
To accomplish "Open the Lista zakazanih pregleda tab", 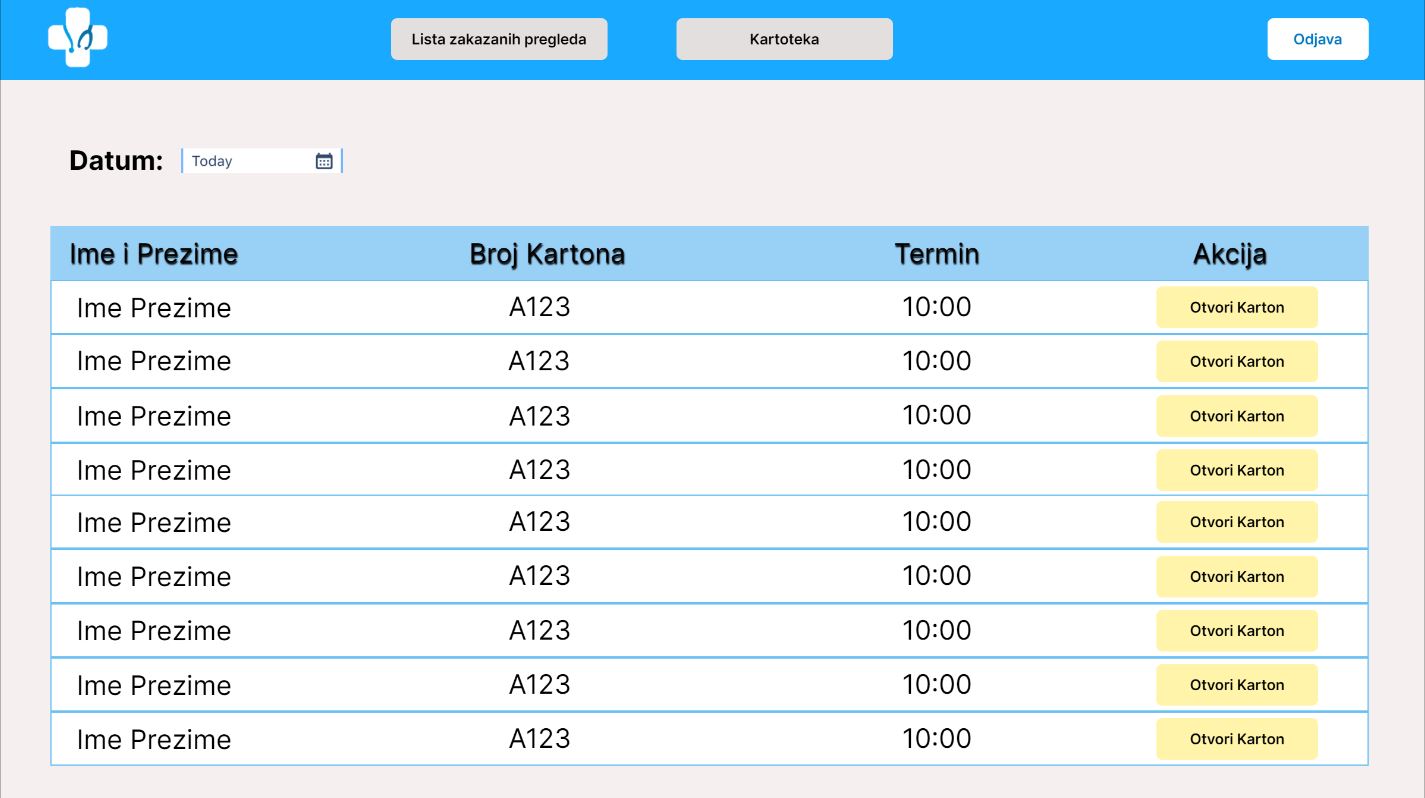I will (x=499, y=39).
